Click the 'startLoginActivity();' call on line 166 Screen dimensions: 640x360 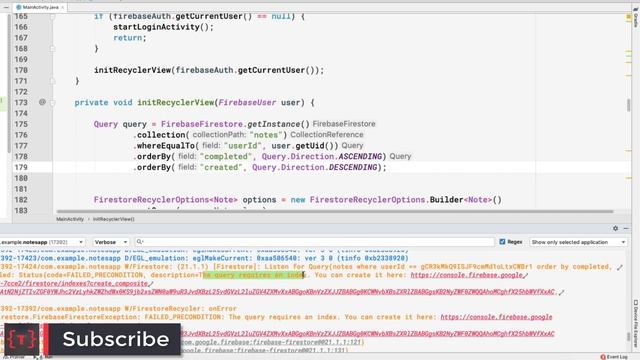[163, 27]
